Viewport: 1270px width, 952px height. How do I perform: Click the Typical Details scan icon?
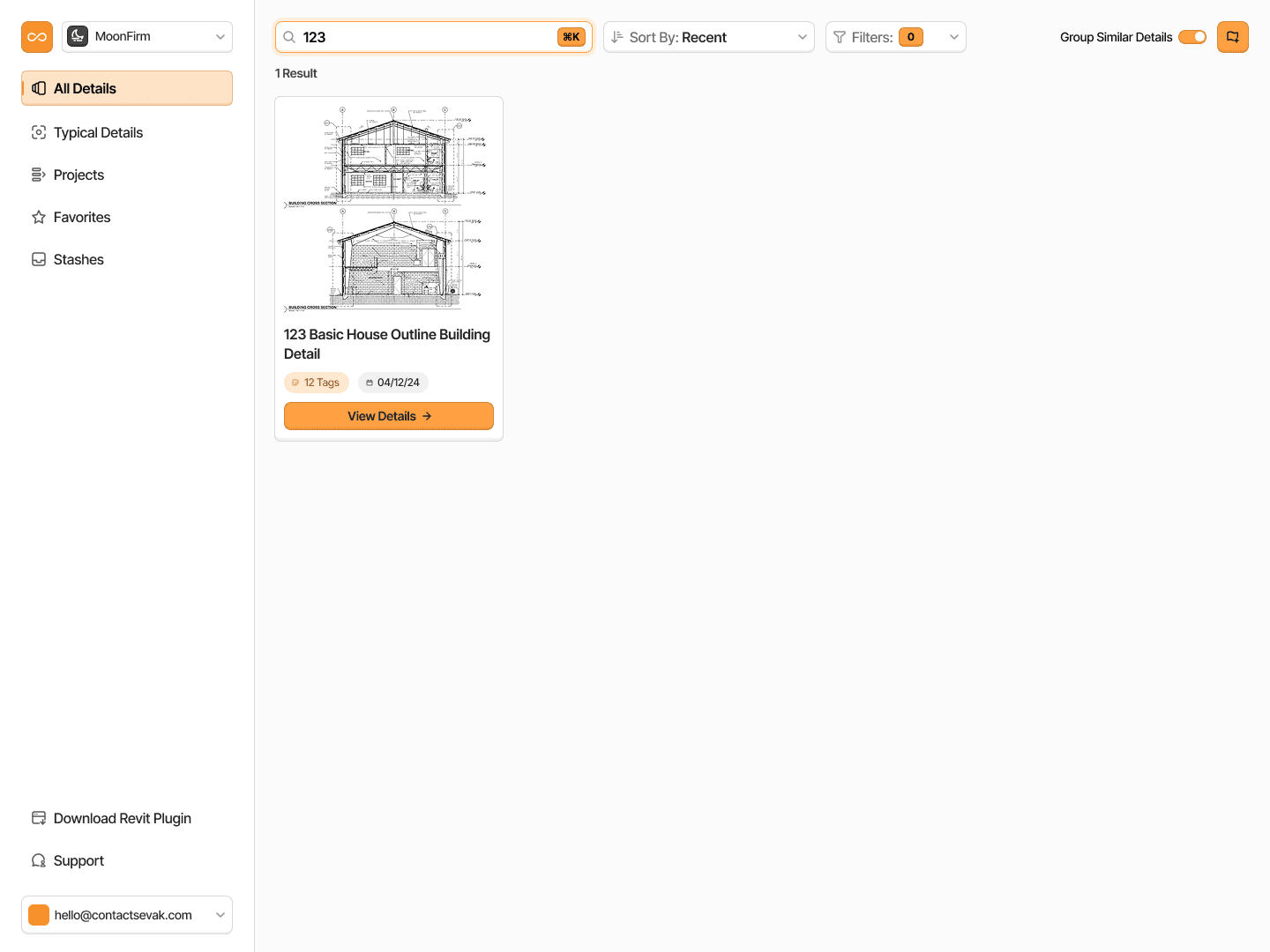pos(39,132)
